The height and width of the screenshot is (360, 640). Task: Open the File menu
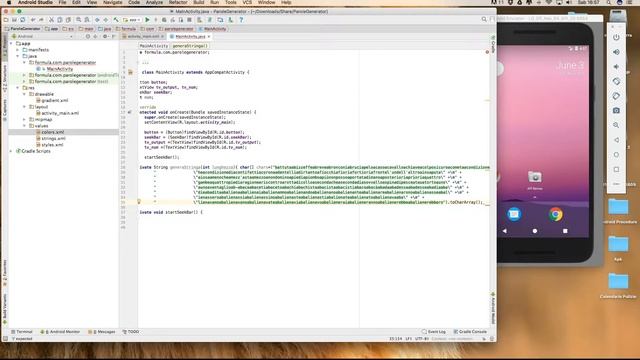click(62, 2)
